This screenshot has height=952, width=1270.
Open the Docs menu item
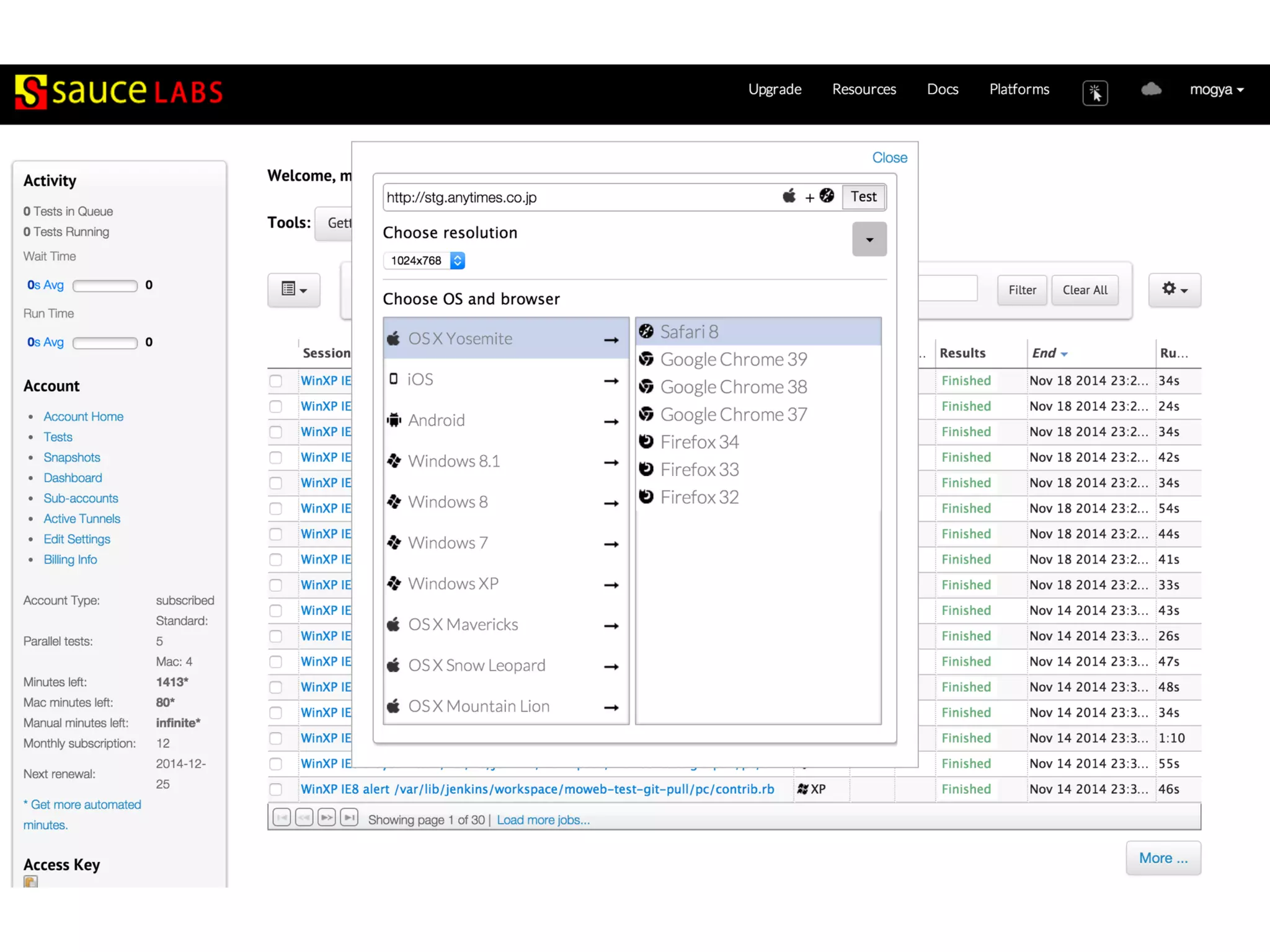pos(942,90)
